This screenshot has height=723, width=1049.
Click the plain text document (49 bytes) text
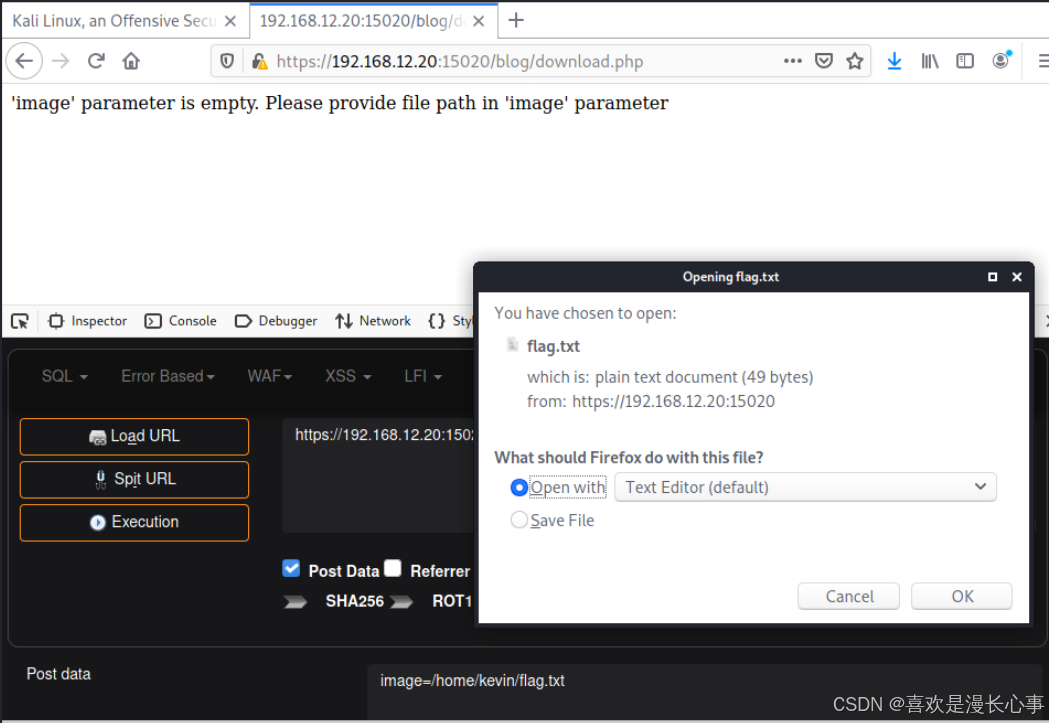704,377
